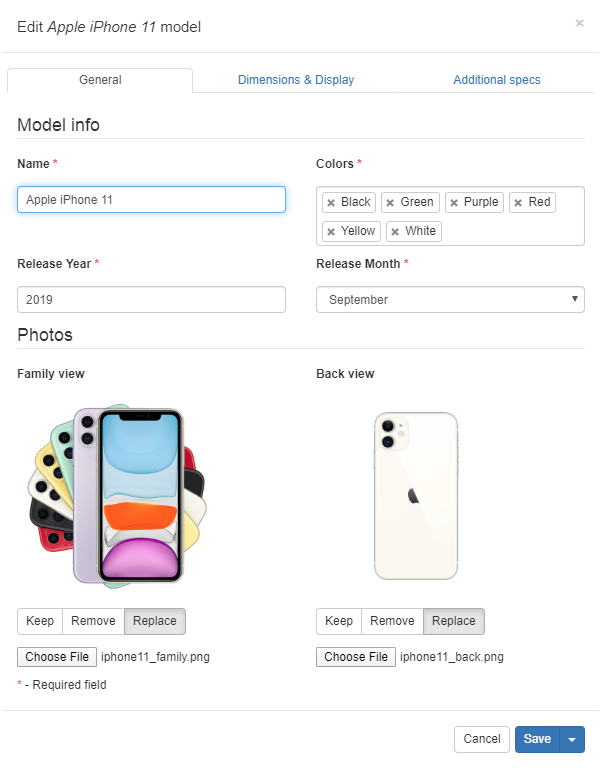Select Replace for Back view photo
The image size is (602, 770).
[x=453, y=621]
